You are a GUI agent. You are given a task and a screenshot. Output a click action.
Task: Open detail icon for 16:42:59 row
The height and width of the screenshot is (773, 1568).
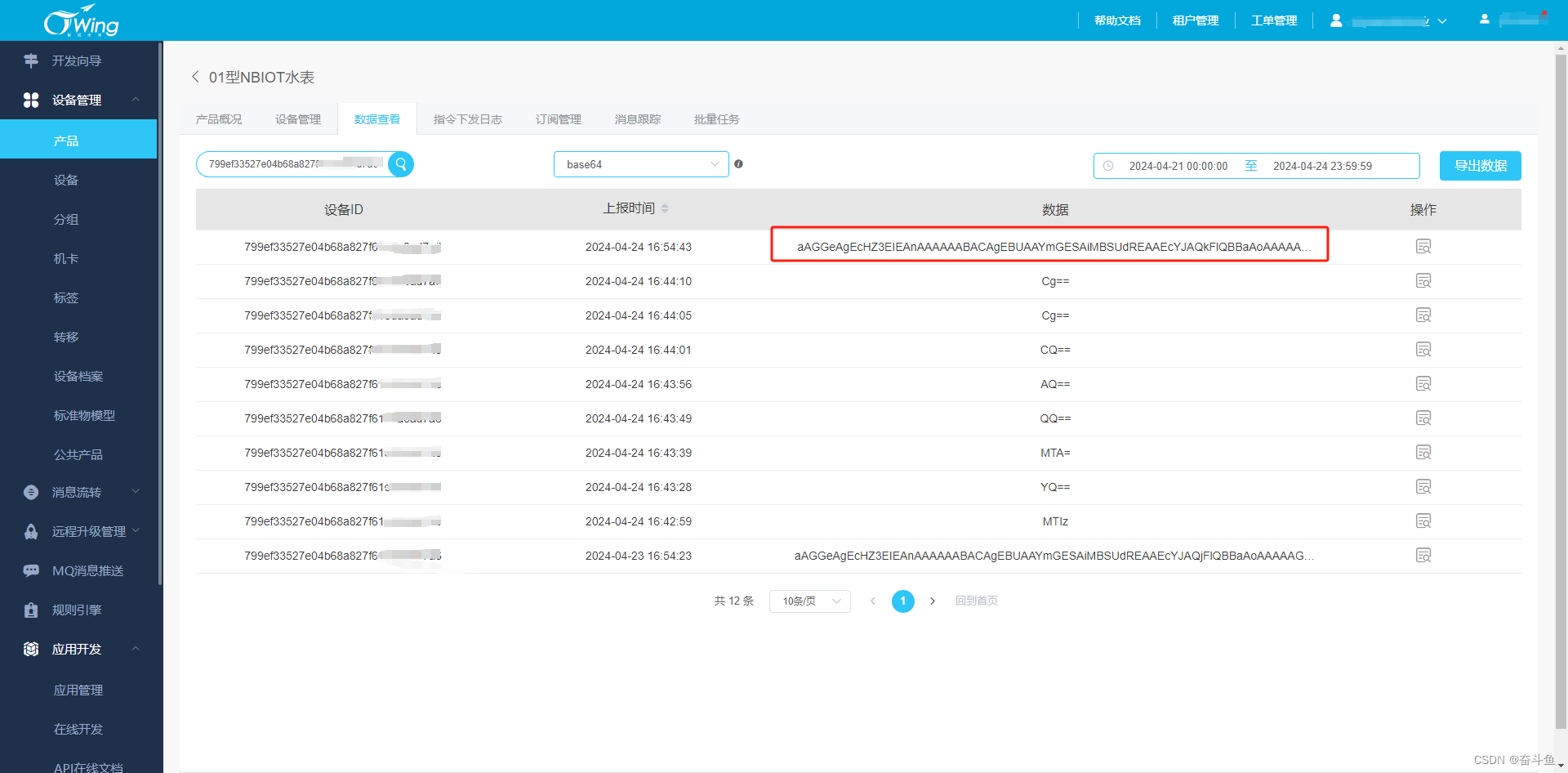point(1423,521)
